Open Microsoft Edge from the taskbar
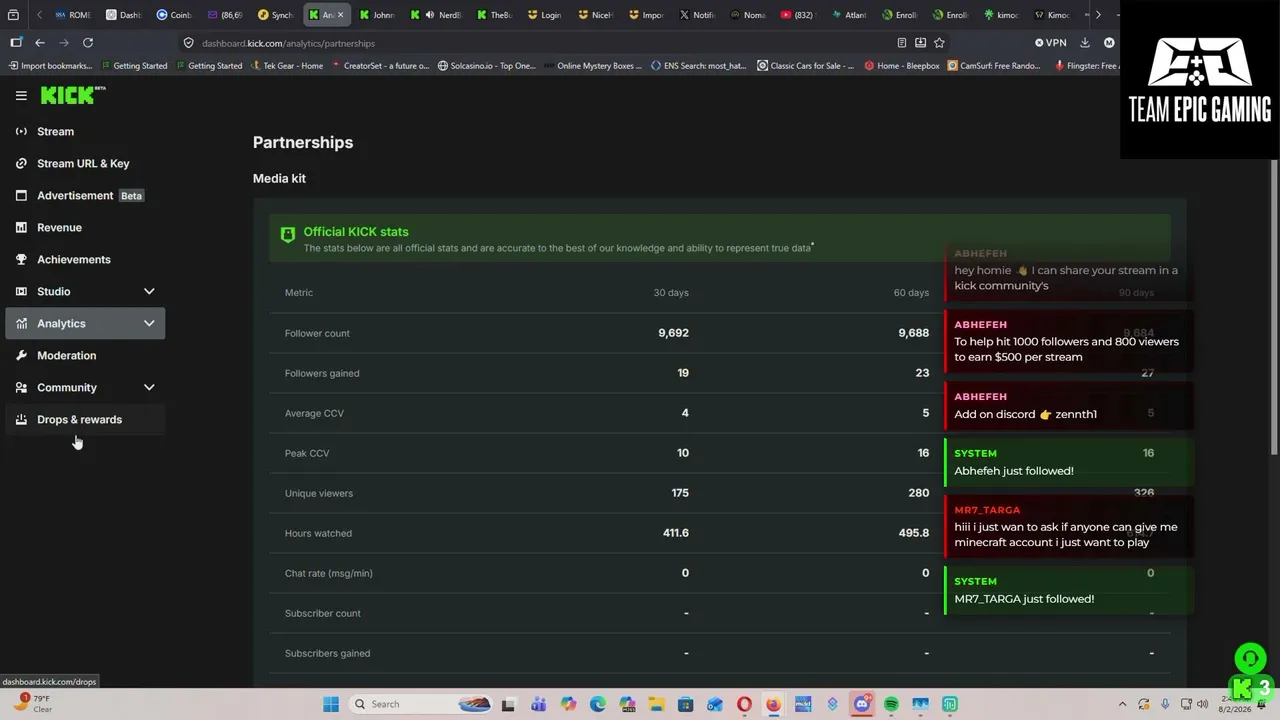This screenshot has height=720, width=1280. point(597,704)
